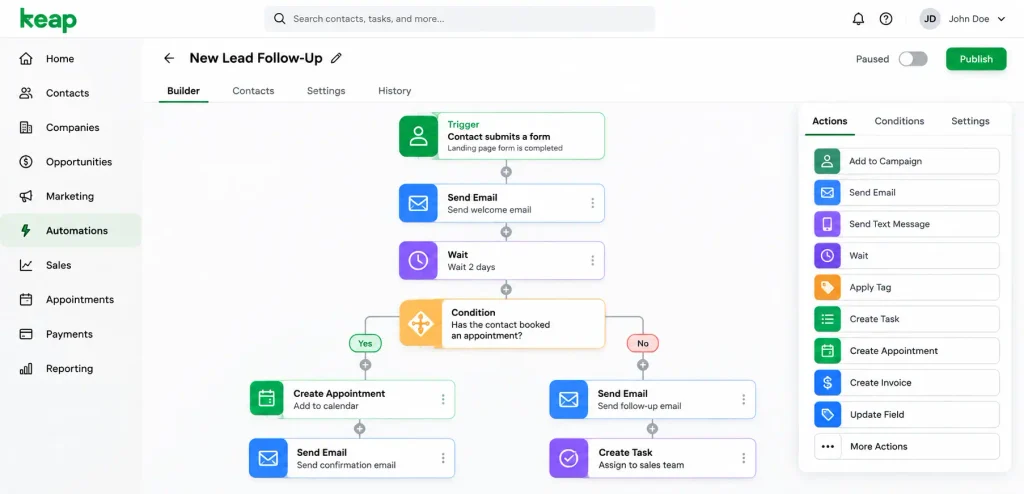
Task: Edit automation name pencil icon
Action: (336, 58)
